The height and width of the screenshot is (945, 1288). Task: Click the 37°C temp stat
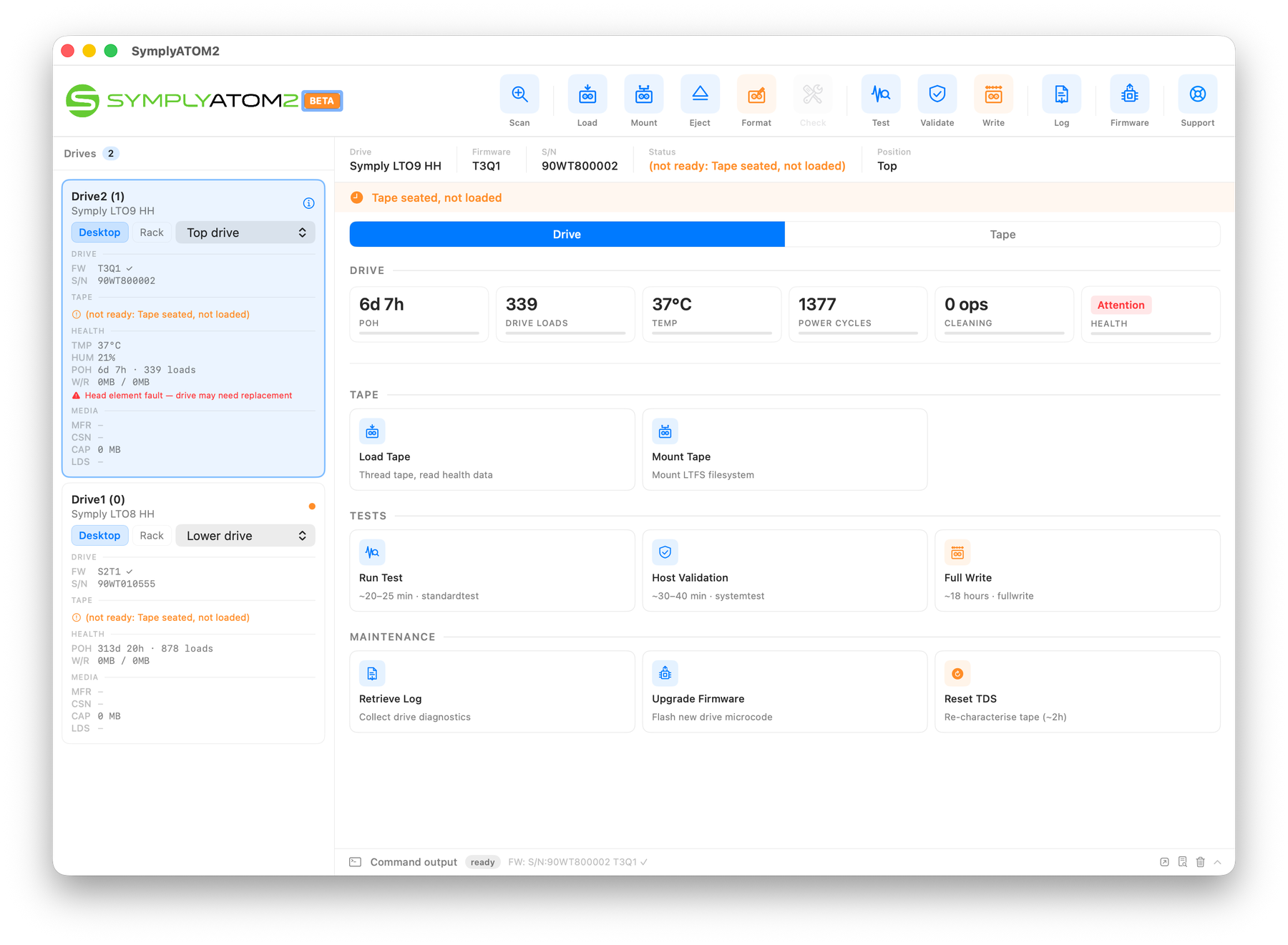712,314
